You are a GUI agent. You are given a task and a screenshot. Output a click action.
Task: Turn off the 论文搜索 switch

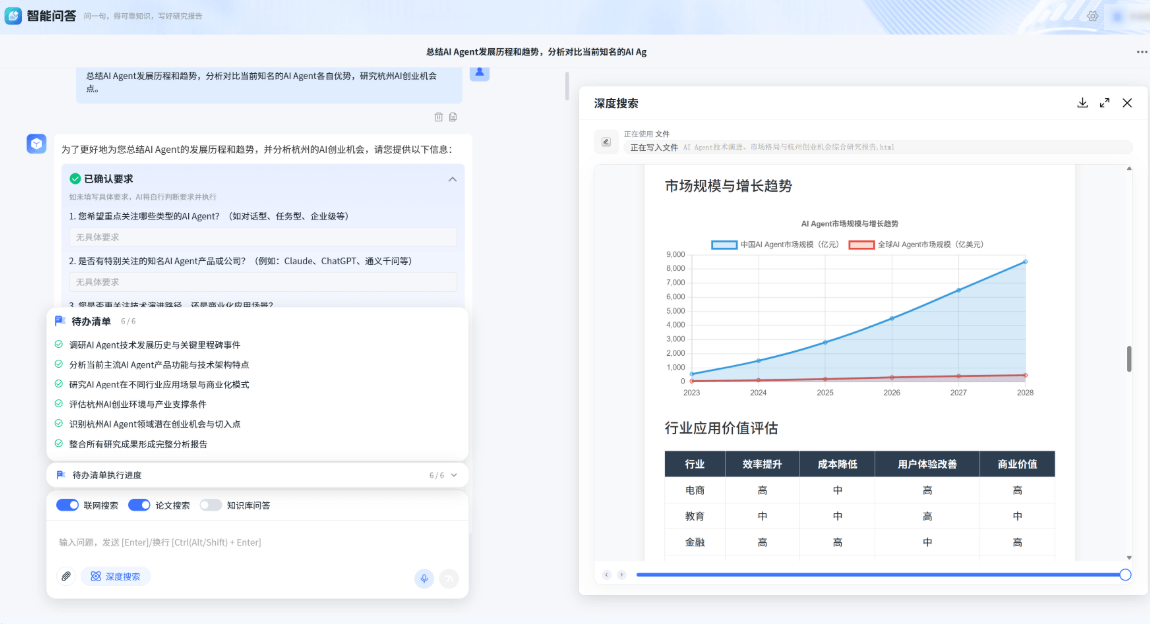139,505
